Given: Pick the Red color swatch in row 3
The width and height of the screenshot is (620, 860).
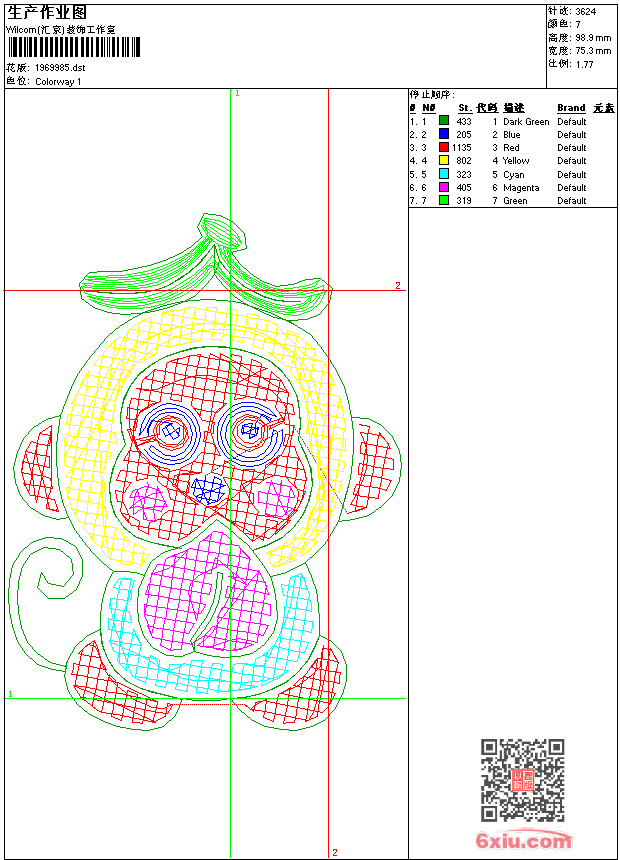Looking at the screenshot, I should [444, 147].
